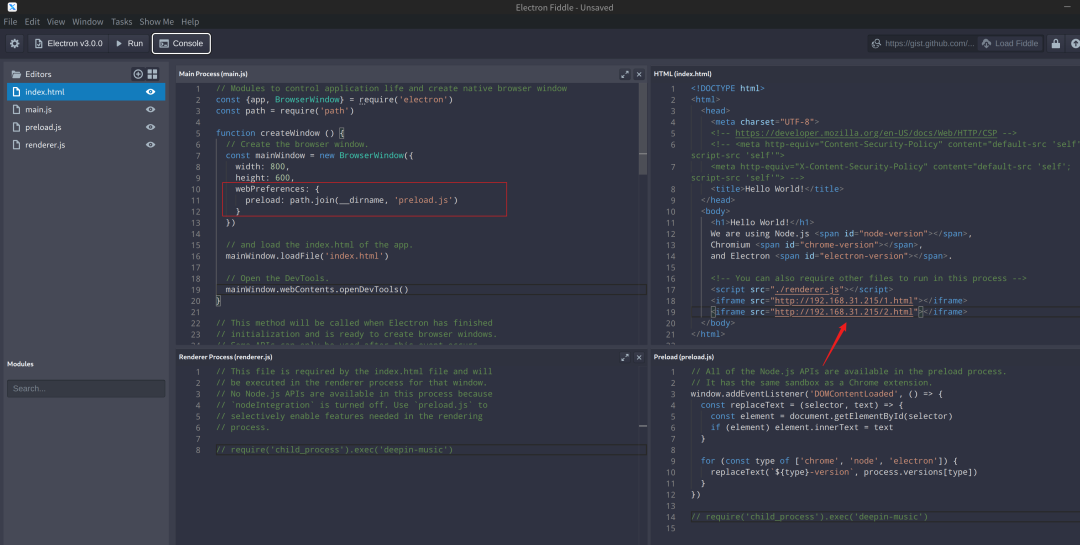
Task: Toggle visibility of index.html editor
Action: [x=151, y=92]
